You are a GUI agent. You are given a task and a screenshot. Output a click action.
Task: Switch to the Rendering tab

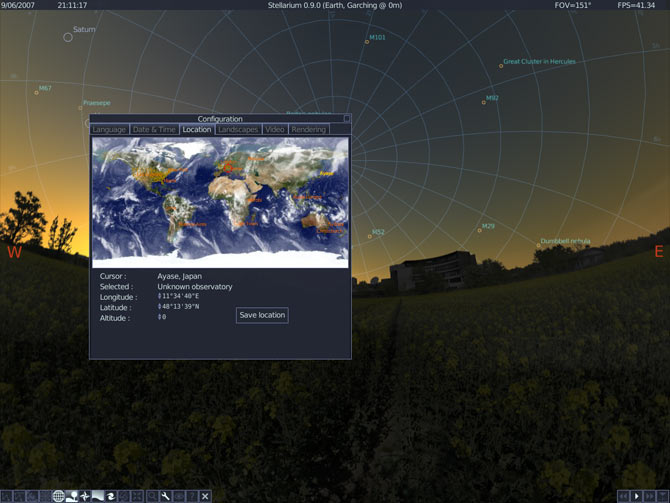[308, 130]
